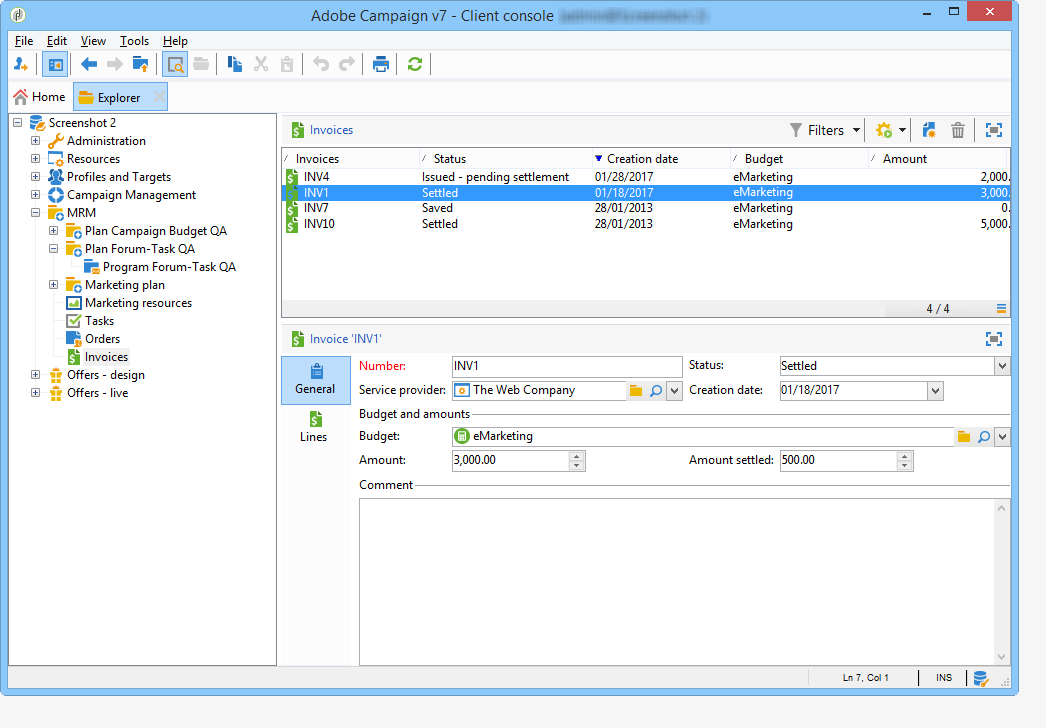The height and width of the screenshot is (728, 1046).
Task: Sort by the Creation date column
Action: point(660,159)
